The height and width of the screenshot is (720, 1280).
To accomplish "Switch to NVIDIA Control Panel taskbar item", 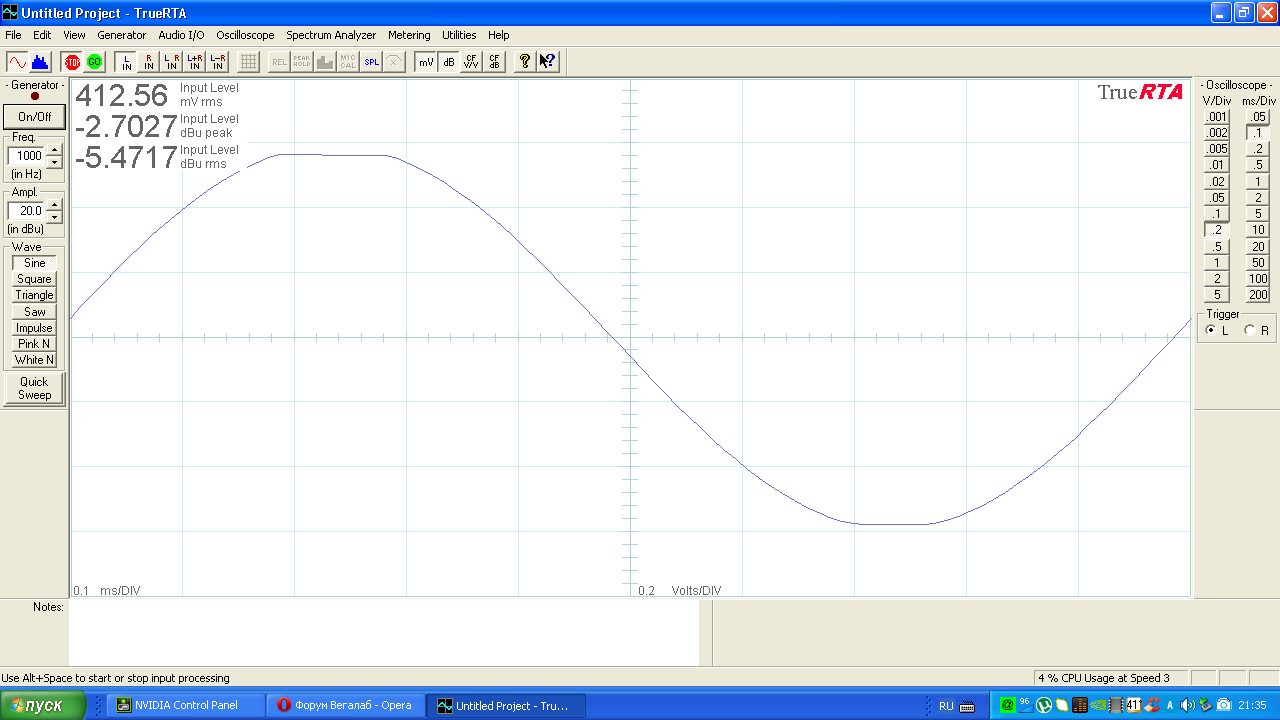I will (x=186, y=705).
